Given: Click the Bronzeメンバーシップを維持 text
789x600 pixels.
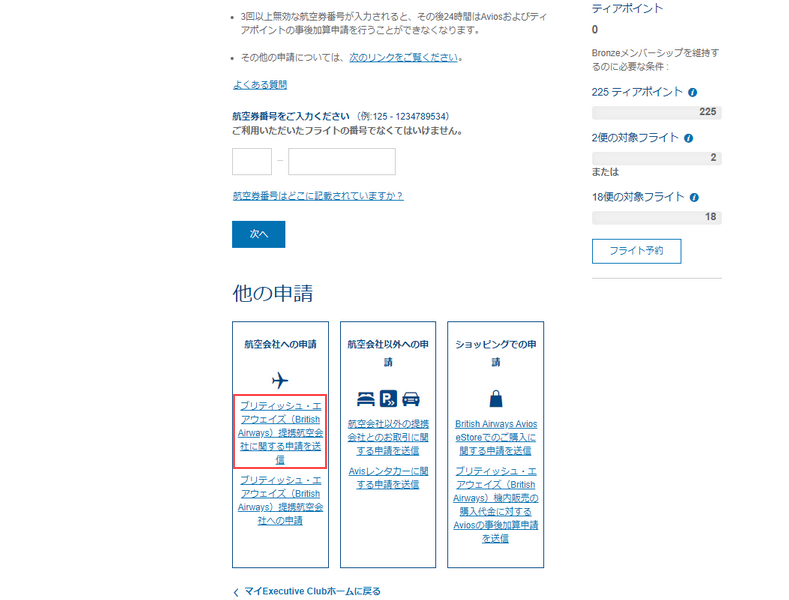Looking at the screenshot, I should click(655, 59).
